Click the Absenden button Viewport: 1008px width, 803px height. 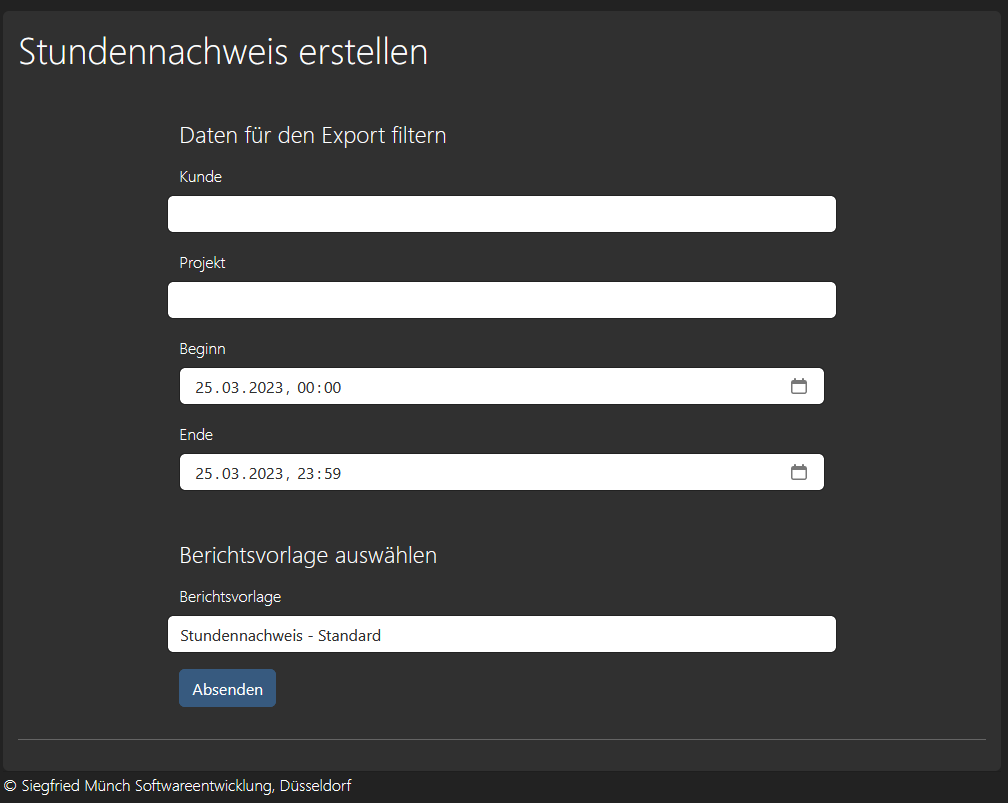[x=227, y=688]
